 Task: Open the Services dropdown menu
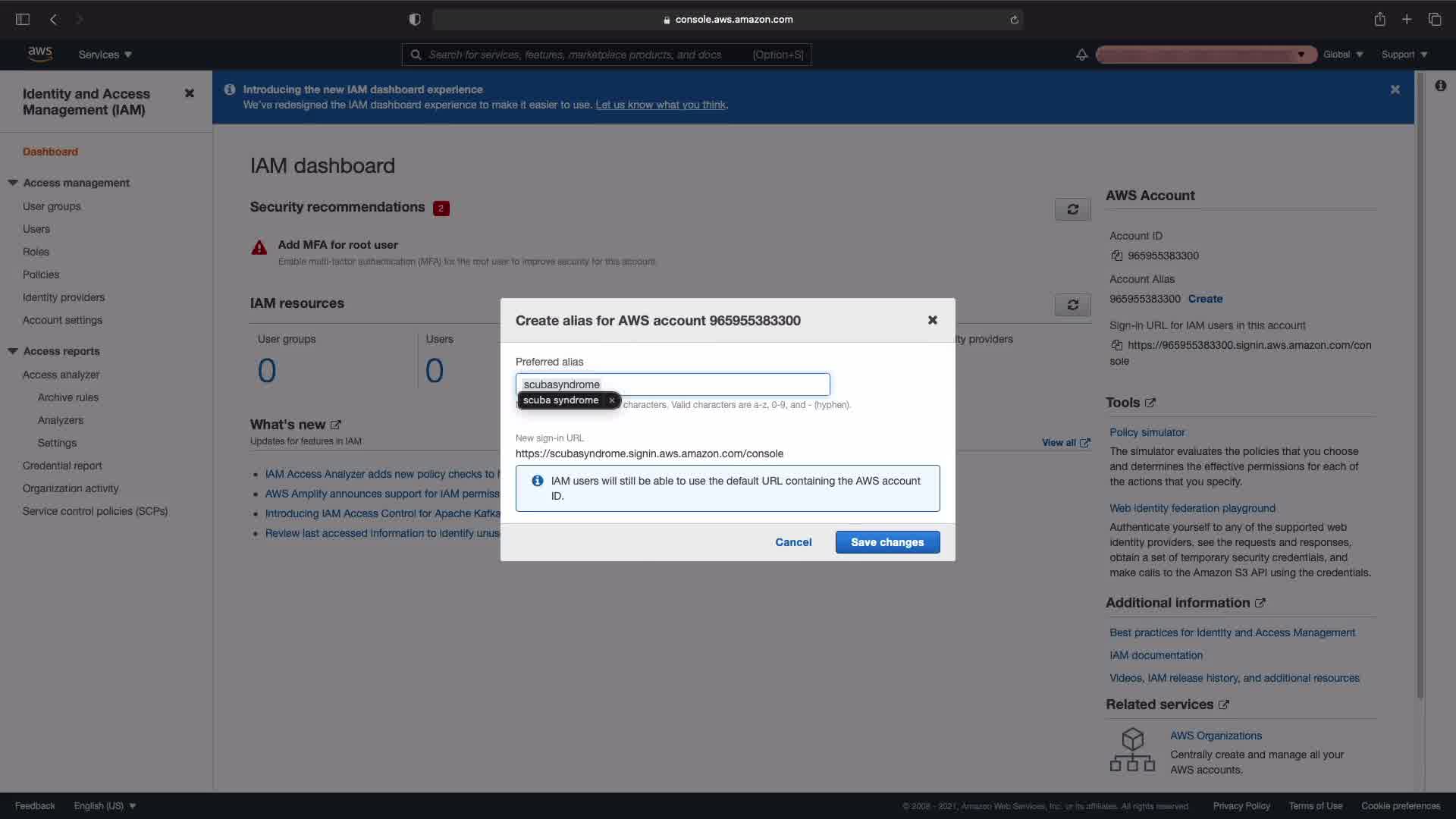pos(105,55)
